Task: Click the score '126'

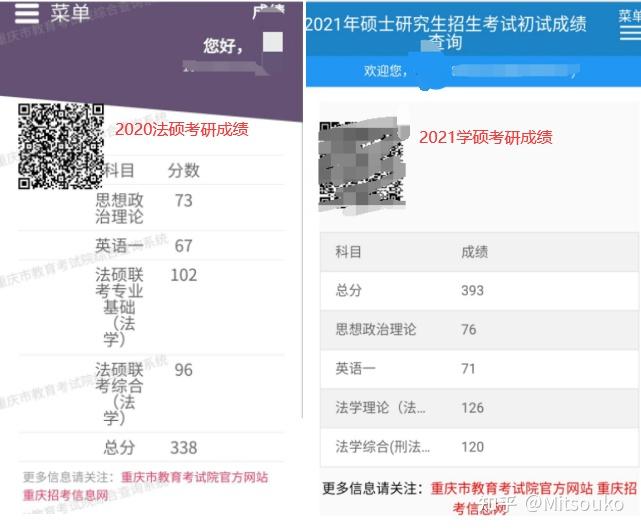Action: tap(473, 408)
